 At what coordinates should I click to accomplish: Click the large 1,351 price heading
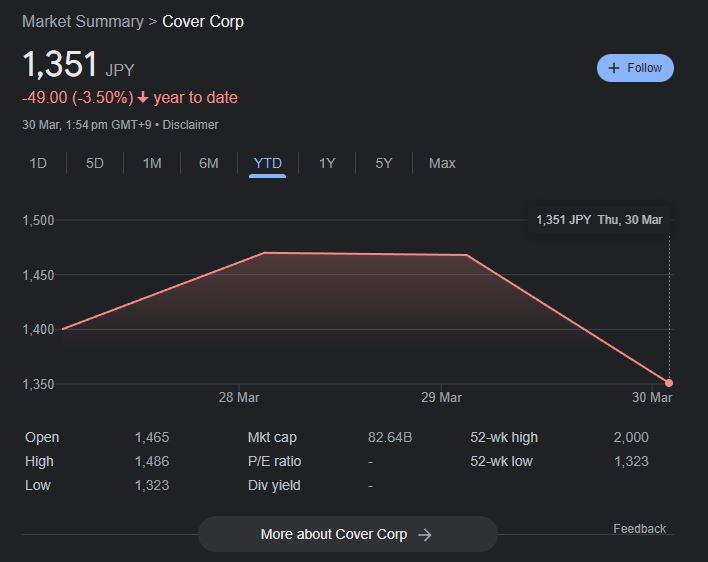point(60,64)
